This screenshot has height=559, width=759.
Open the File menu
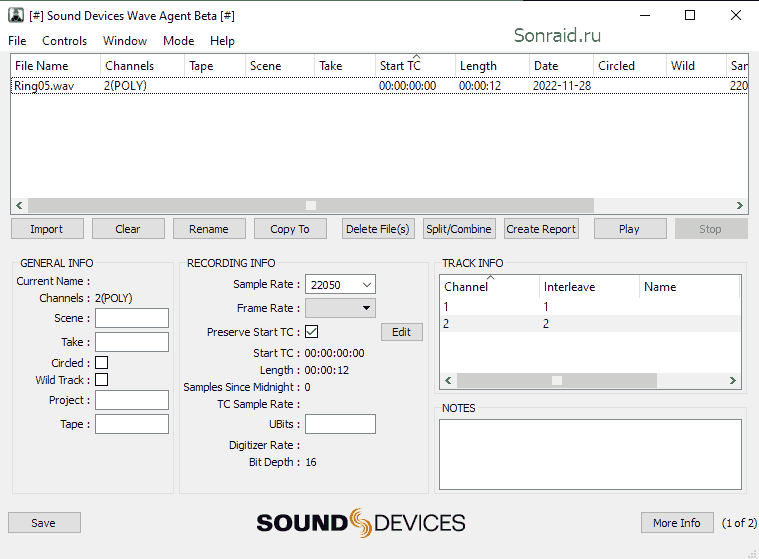tap(17, 41)
